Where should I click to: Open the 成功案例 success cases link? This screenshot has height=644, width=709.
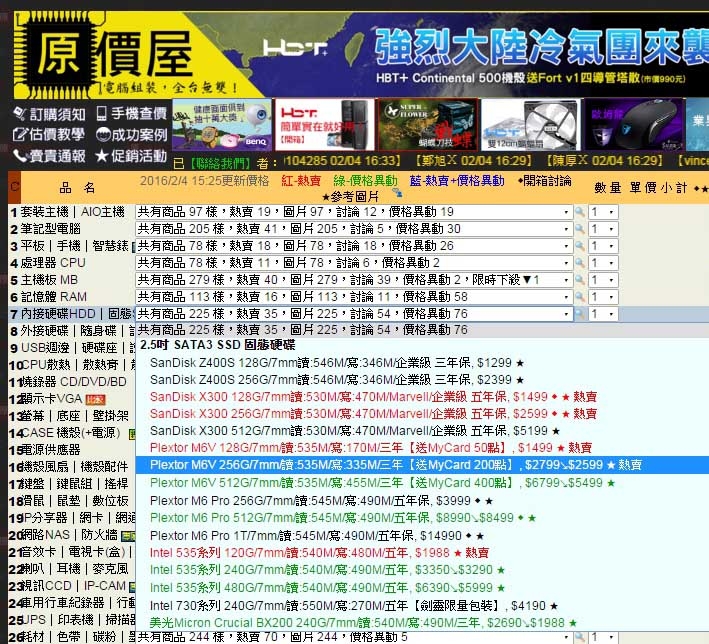[x=132, y=134]
